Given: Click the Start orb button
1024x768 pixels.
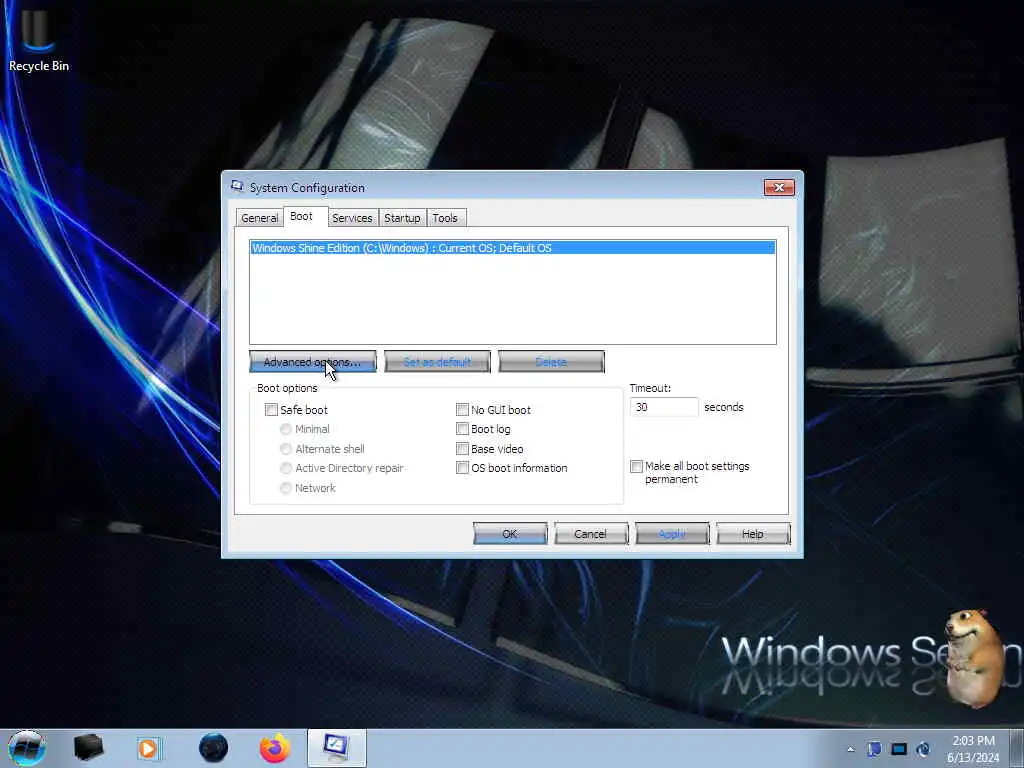Looking at the screenshot, I should tap(27, 748).
